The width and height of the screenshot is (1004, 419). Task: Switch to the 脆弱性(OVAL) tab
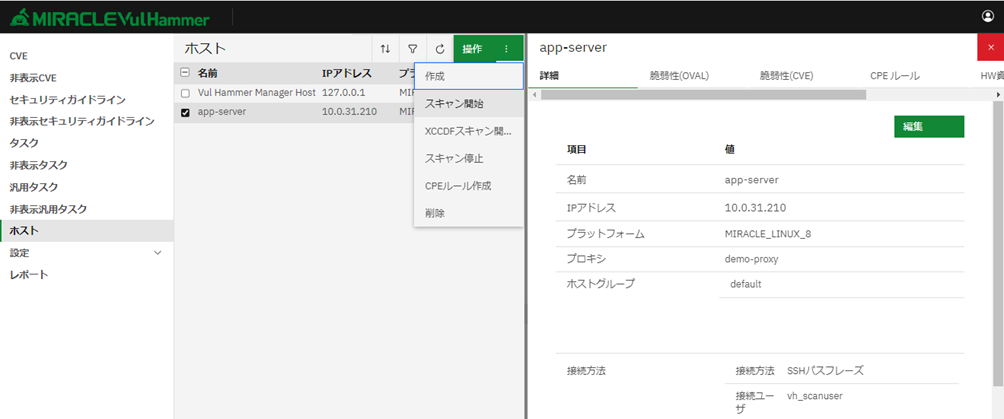(679, 76)
